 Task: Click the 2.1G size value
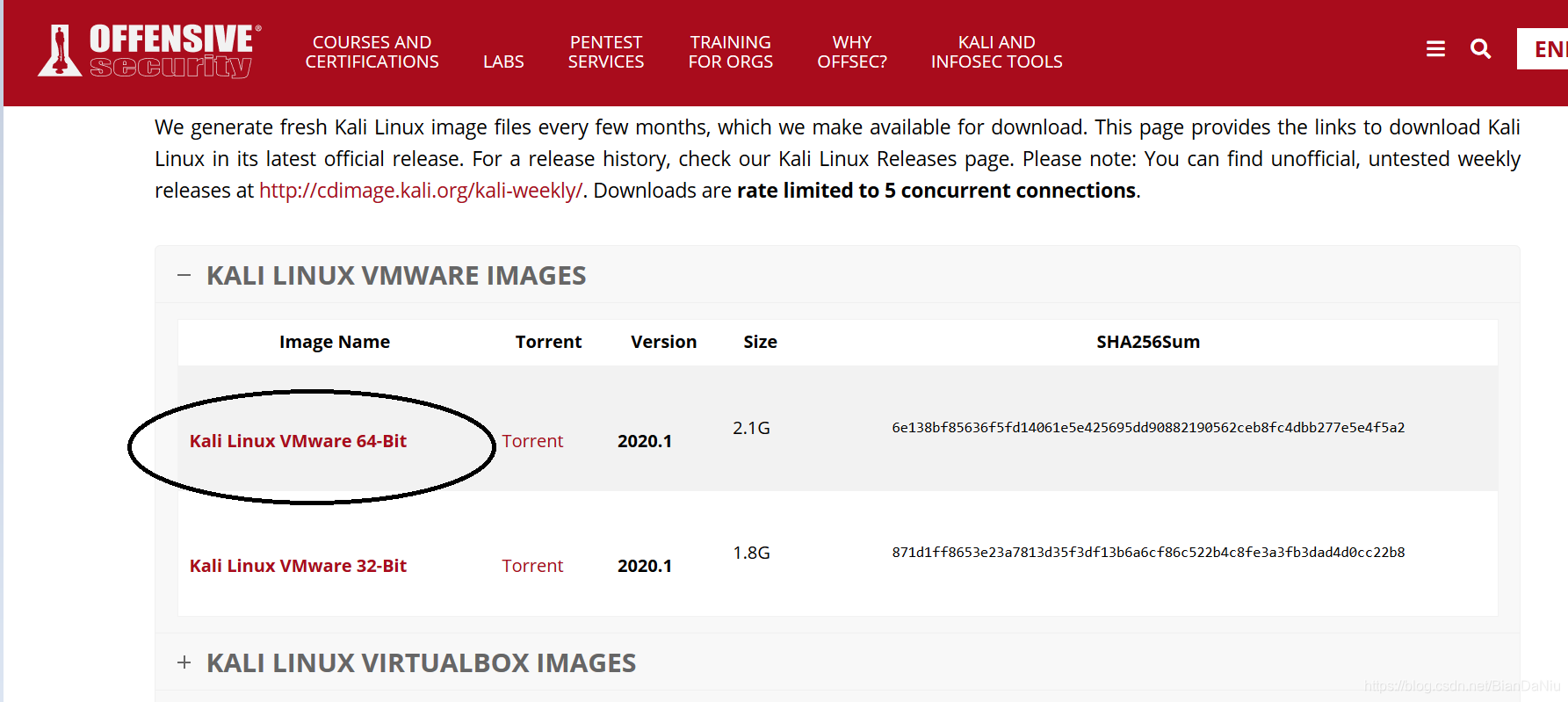click(x=751, y=428)
